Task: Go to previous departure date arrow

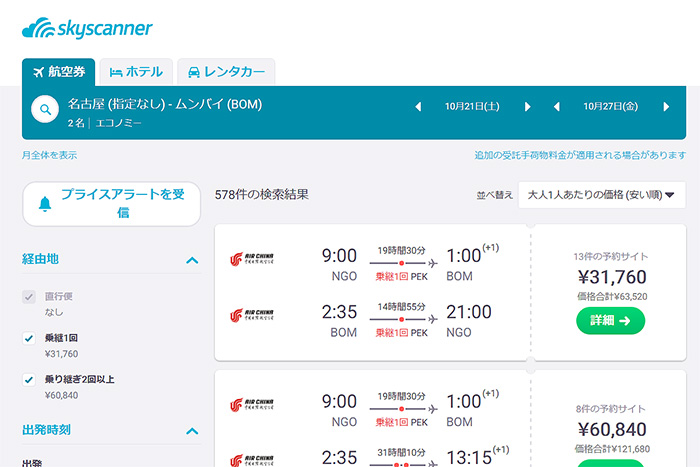Action: (418, 106)
